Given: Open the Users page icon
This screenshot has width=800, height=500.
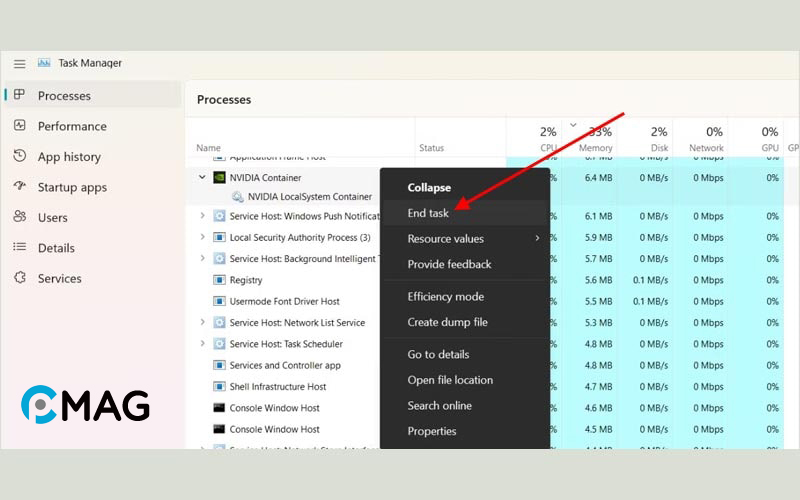Looking at the screenshot, I should click(x=19, y=217).
